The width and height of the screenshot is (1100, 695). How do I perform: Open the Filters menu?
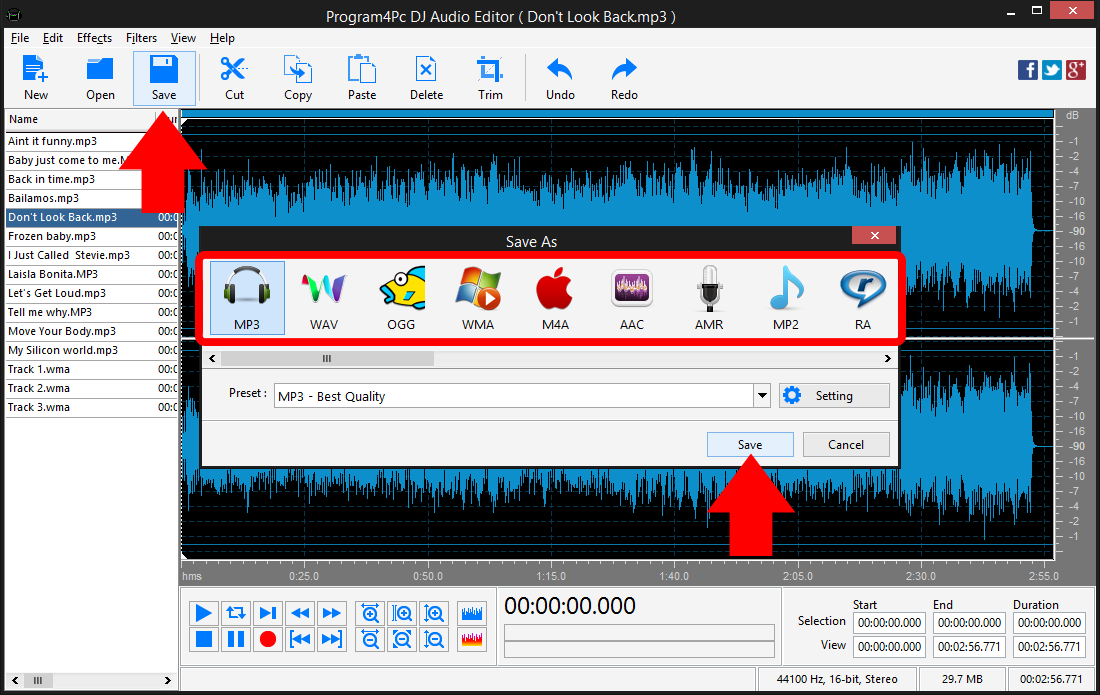(141, 38)
